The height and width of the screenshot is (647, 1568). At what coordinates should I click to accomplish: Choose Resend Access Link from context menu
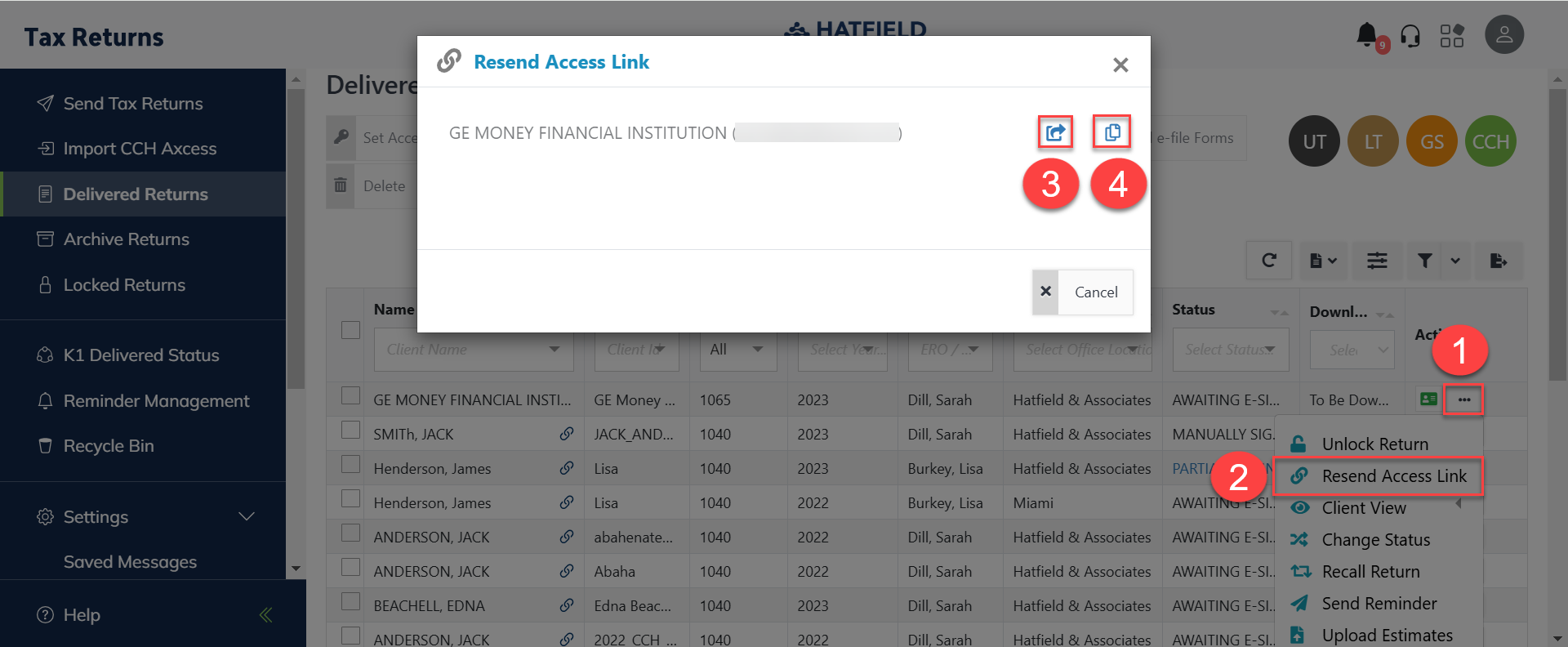(x=1393, y=476)
